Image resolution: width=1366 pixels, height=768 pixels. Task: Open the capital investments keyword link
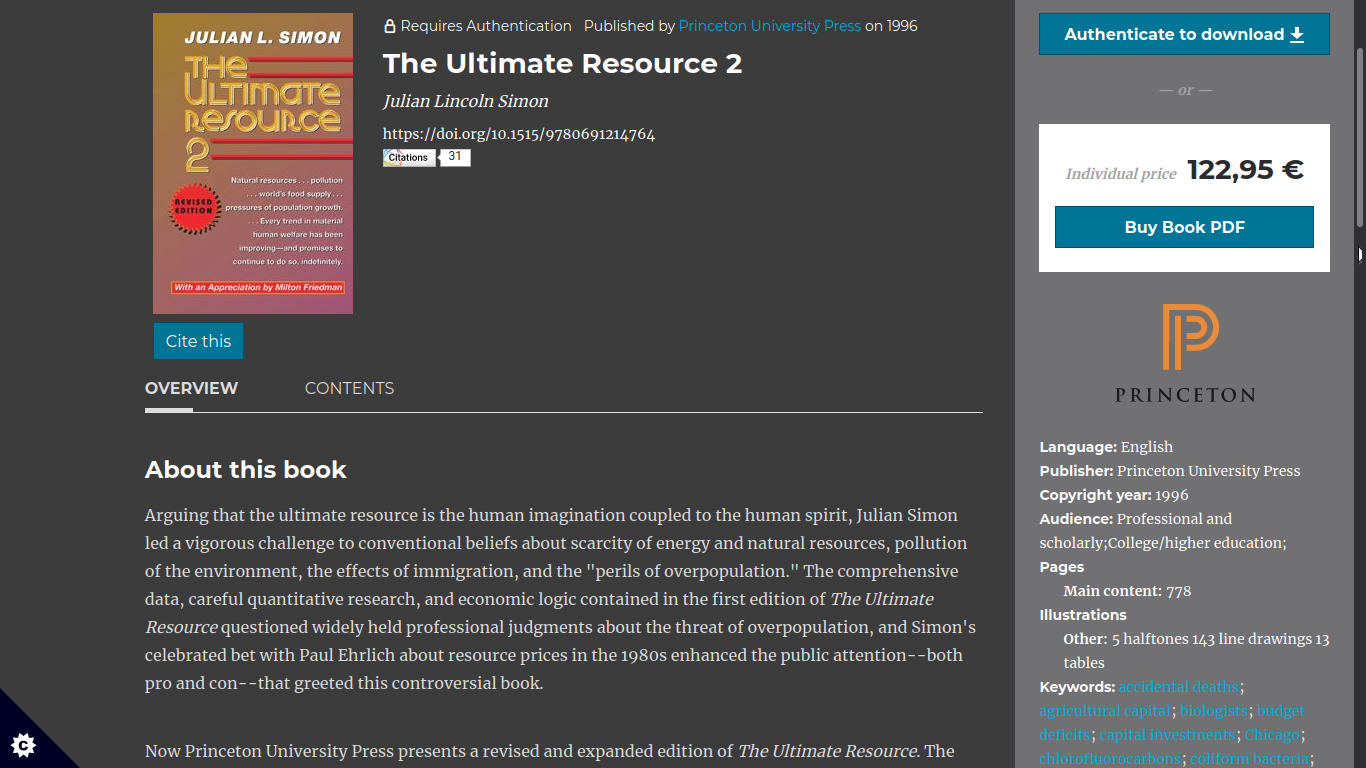click(x=1167, y=735)
